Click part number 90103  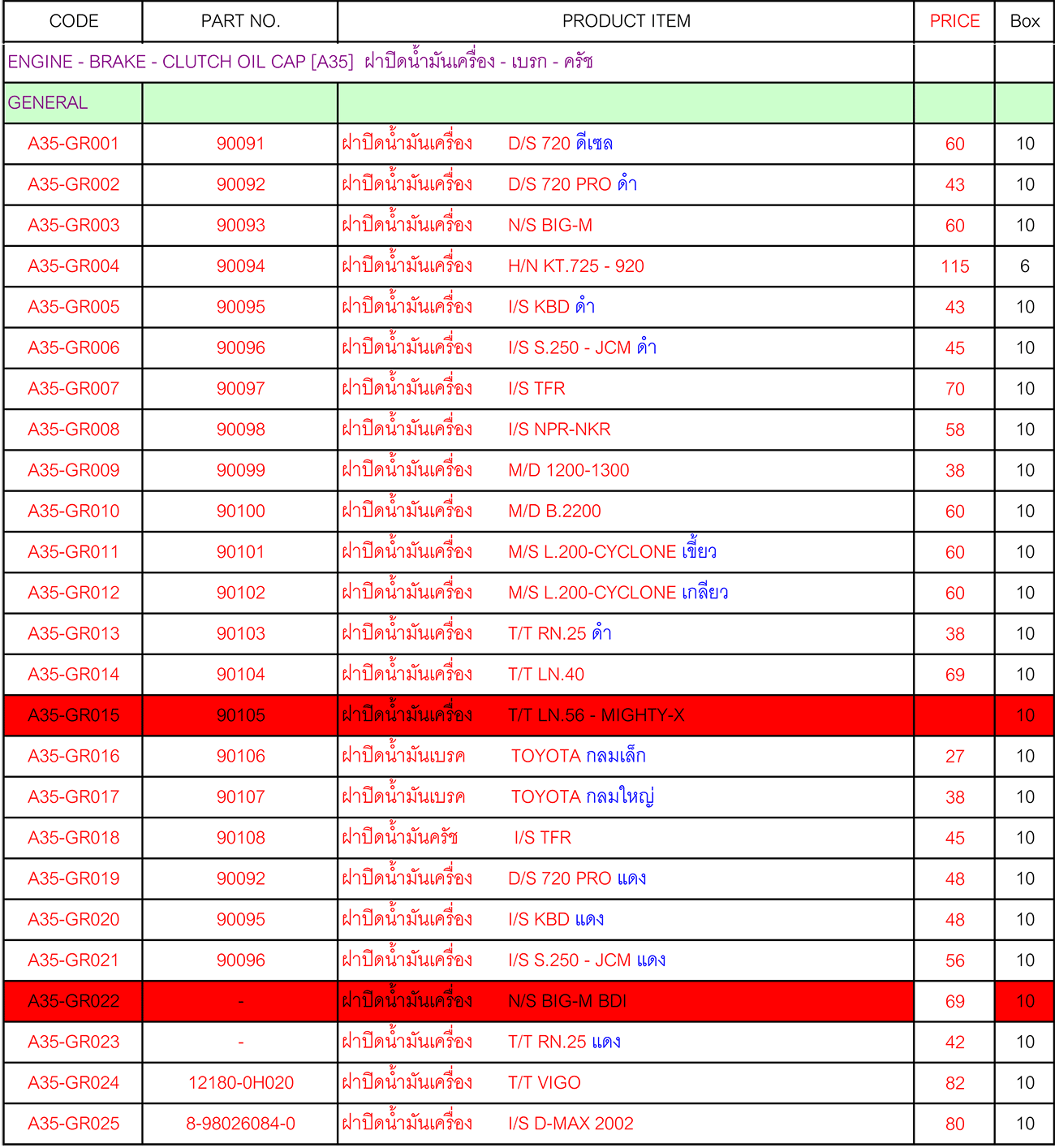pos(240,633)
